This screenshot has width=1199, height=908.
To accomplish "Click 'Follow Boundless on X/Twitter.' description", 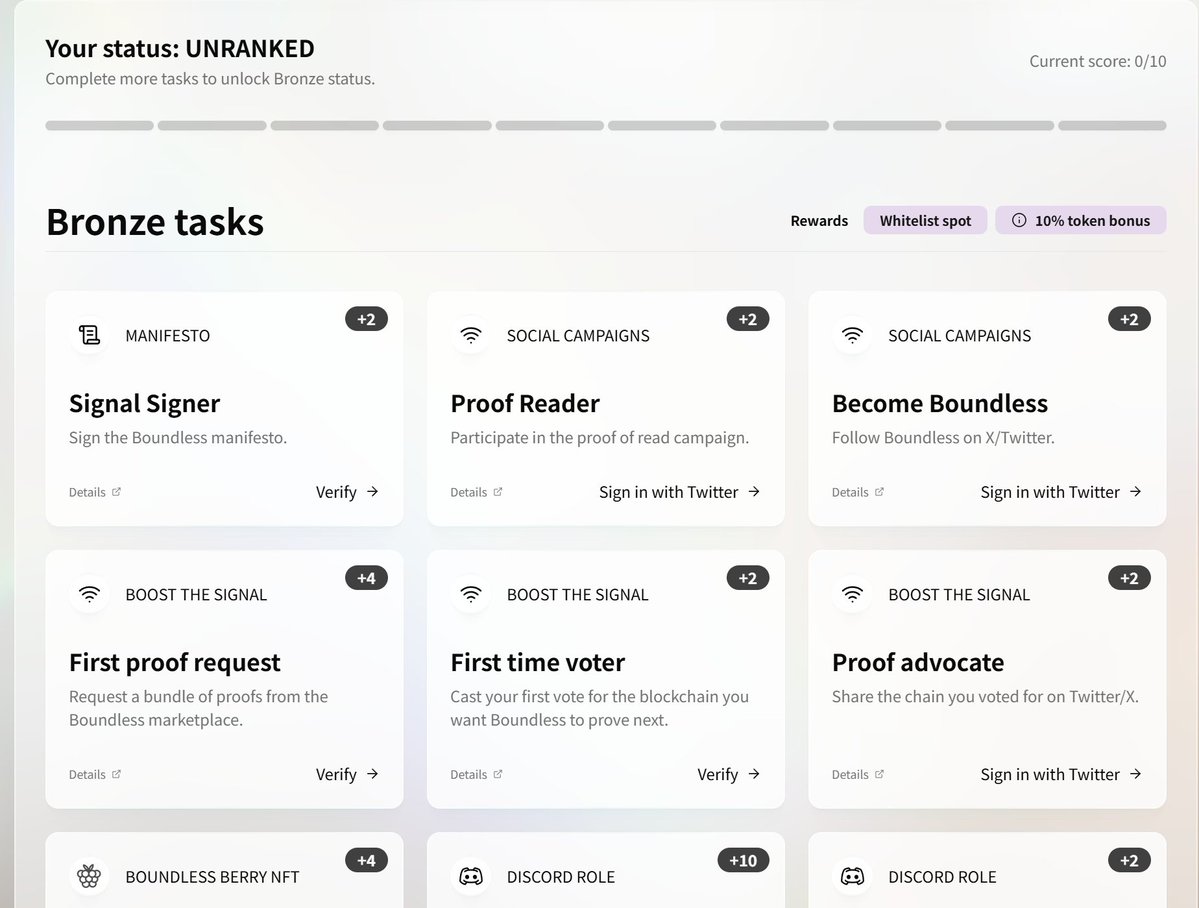I will 943,438.
